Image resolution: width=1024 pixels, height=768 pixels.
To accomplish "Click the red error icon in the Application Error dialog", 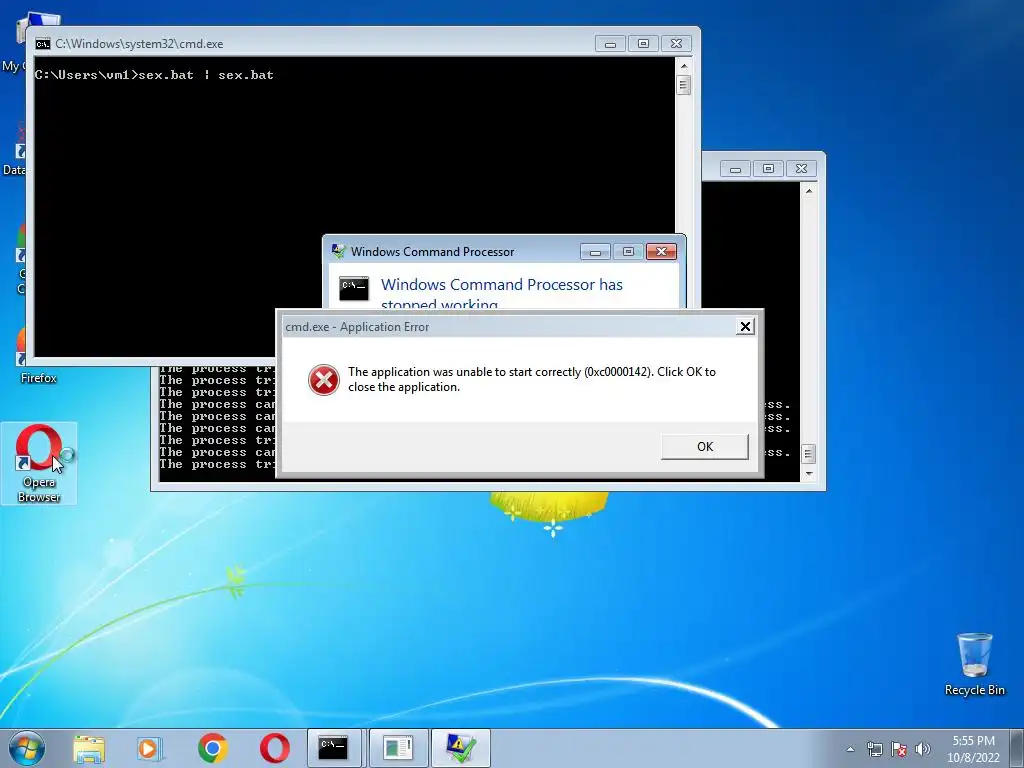I will pyautogui.click(x=324, y=379).
